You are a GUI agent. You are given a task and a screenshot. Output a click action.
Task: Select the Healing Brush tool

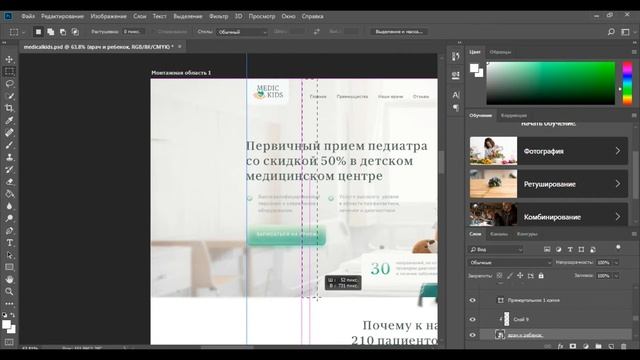tap(9, 133)
